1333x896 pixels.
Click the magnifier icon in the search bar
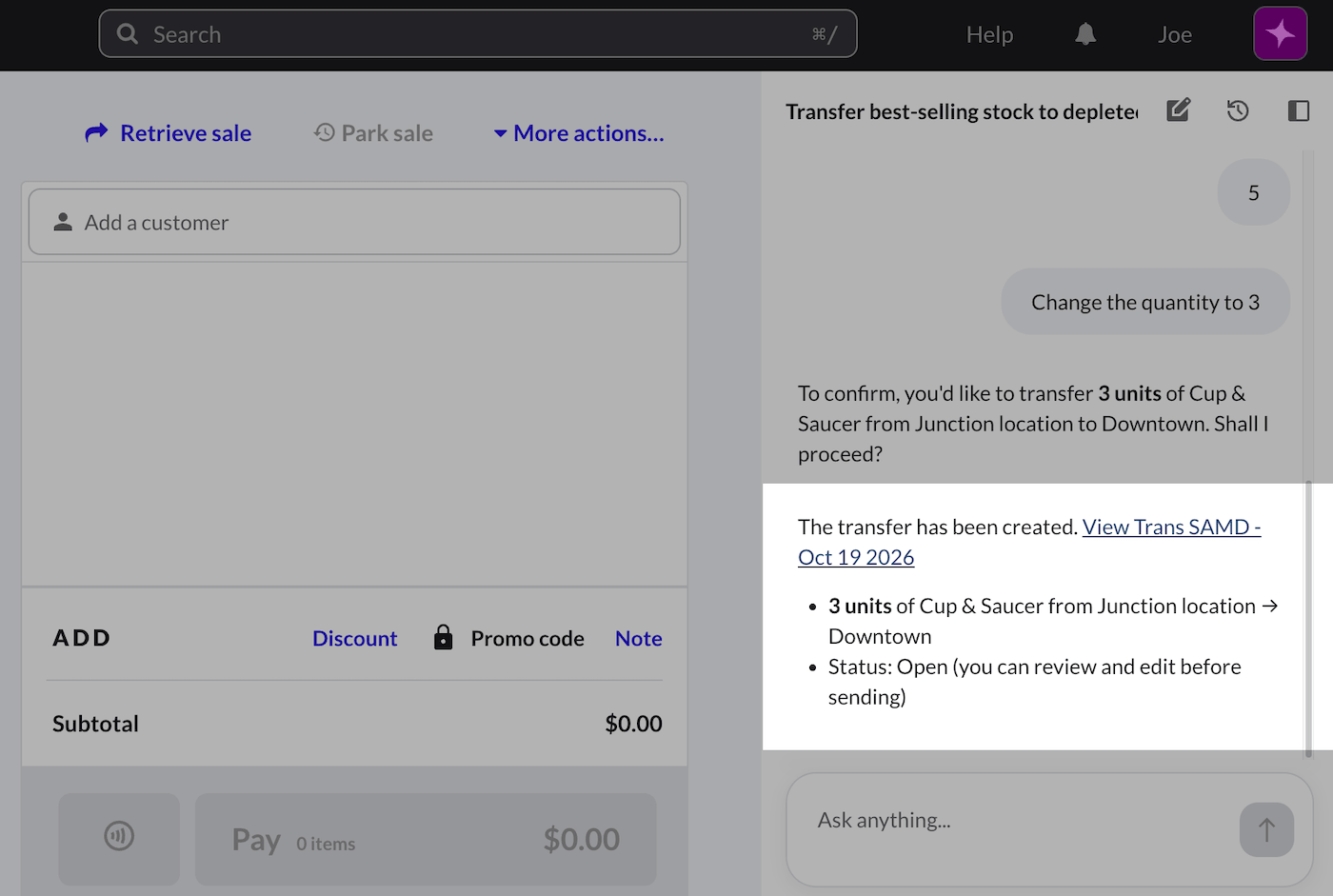coord(128,34)
